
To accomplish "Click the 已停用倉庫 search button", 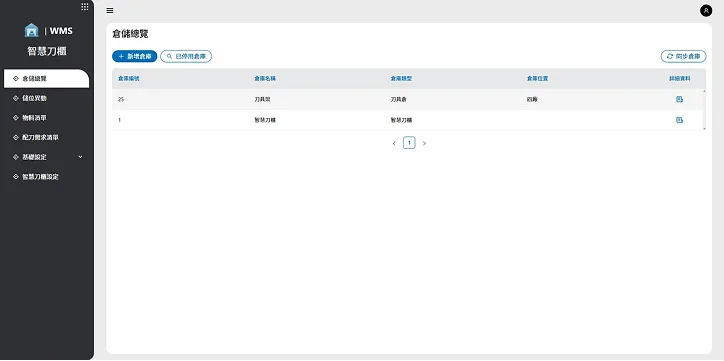I will pyautogui.click(x=186, y=56).
